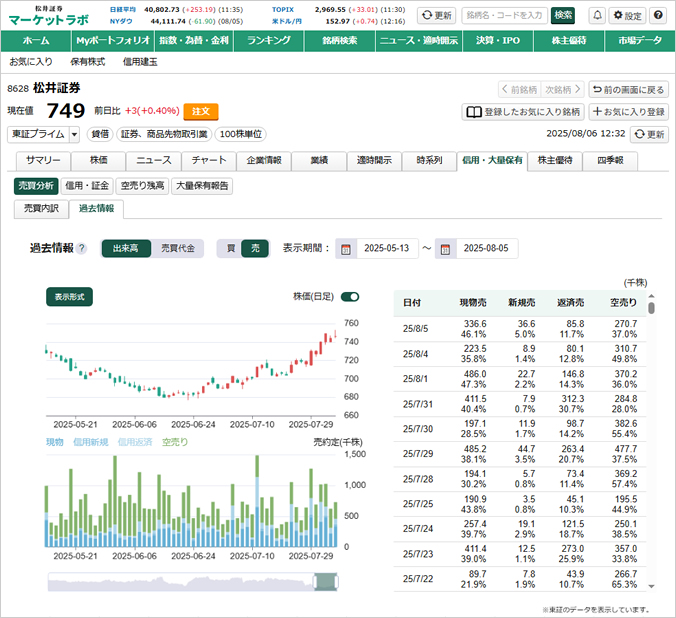676x618 pixels.
Task: Open the 保有株式 sub-navigation link
Action: [88, 62]
